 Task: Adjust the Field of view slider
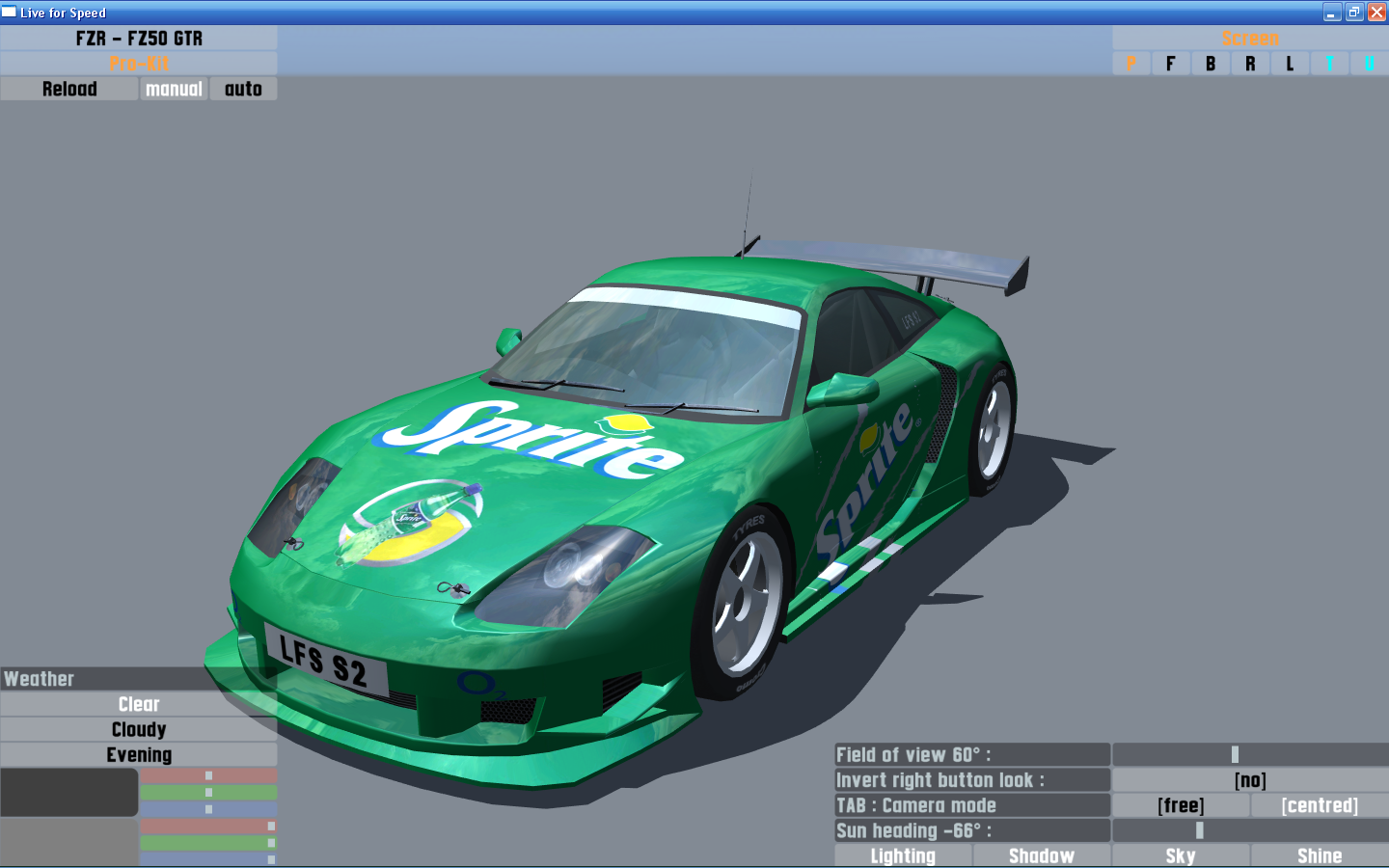click(x=1250, y=754)
